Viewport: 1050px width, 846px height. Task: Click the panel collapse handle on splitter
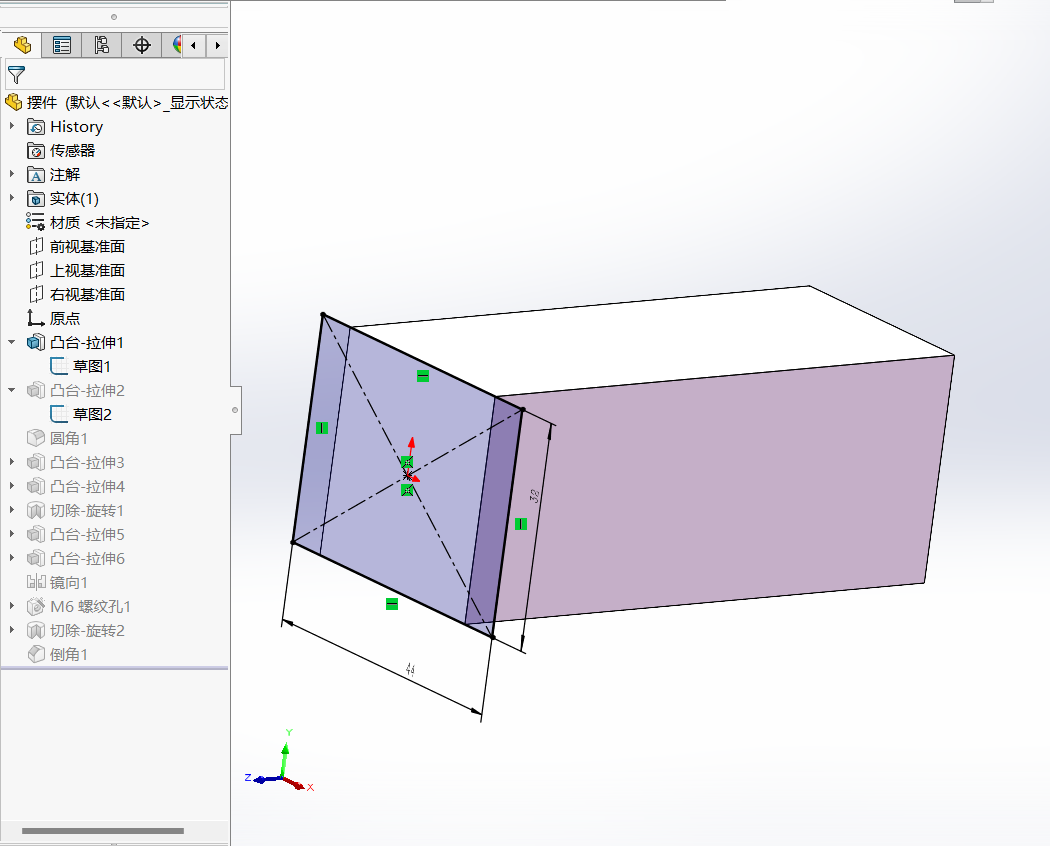[235, 410]
